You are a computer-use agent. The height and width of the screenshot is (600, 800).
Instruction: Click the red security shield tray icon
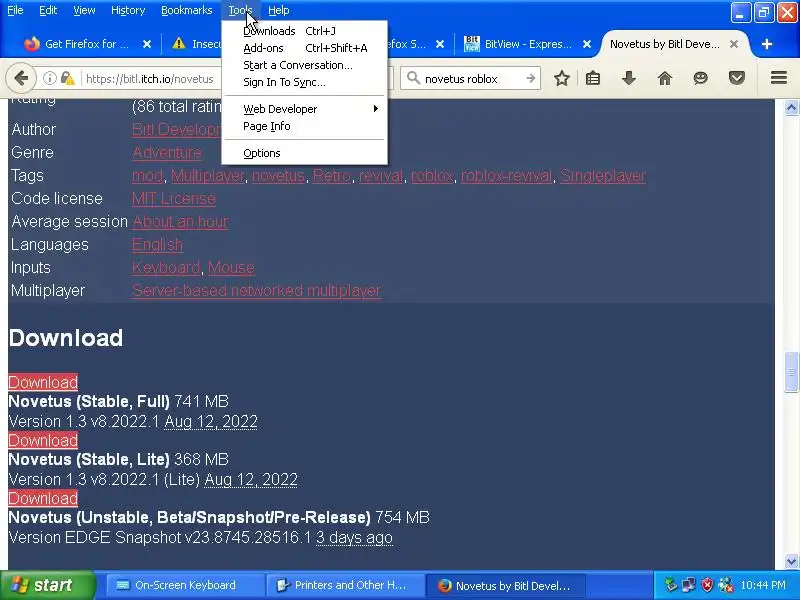tap(707, 585)
